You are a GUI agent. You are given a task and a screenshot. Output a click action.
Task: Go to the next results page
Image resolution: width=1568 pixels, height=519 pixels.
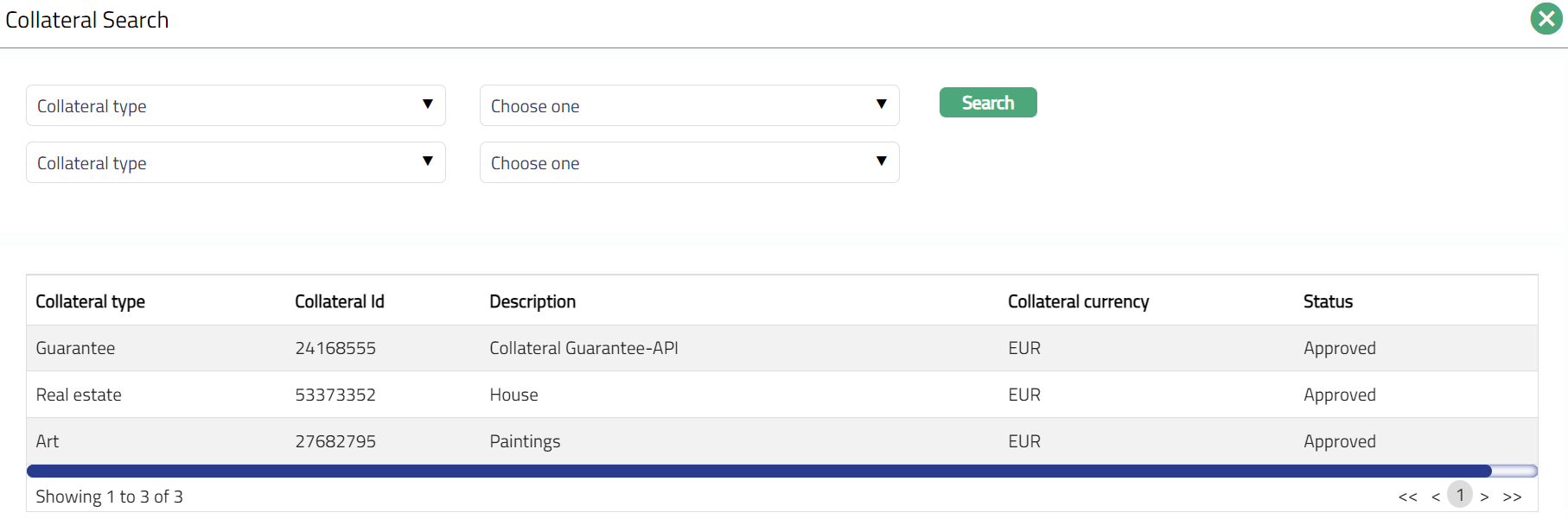pos(1484,497)
